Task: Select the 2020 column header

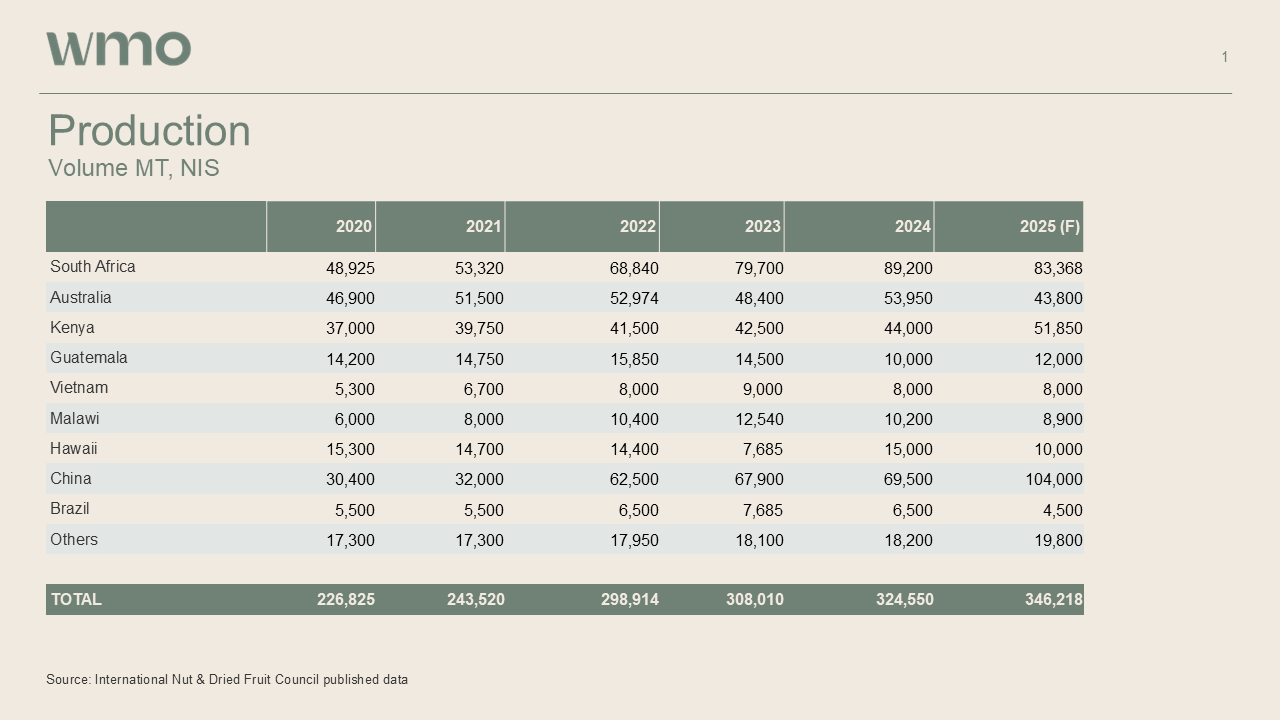Action: pos(353,227)
